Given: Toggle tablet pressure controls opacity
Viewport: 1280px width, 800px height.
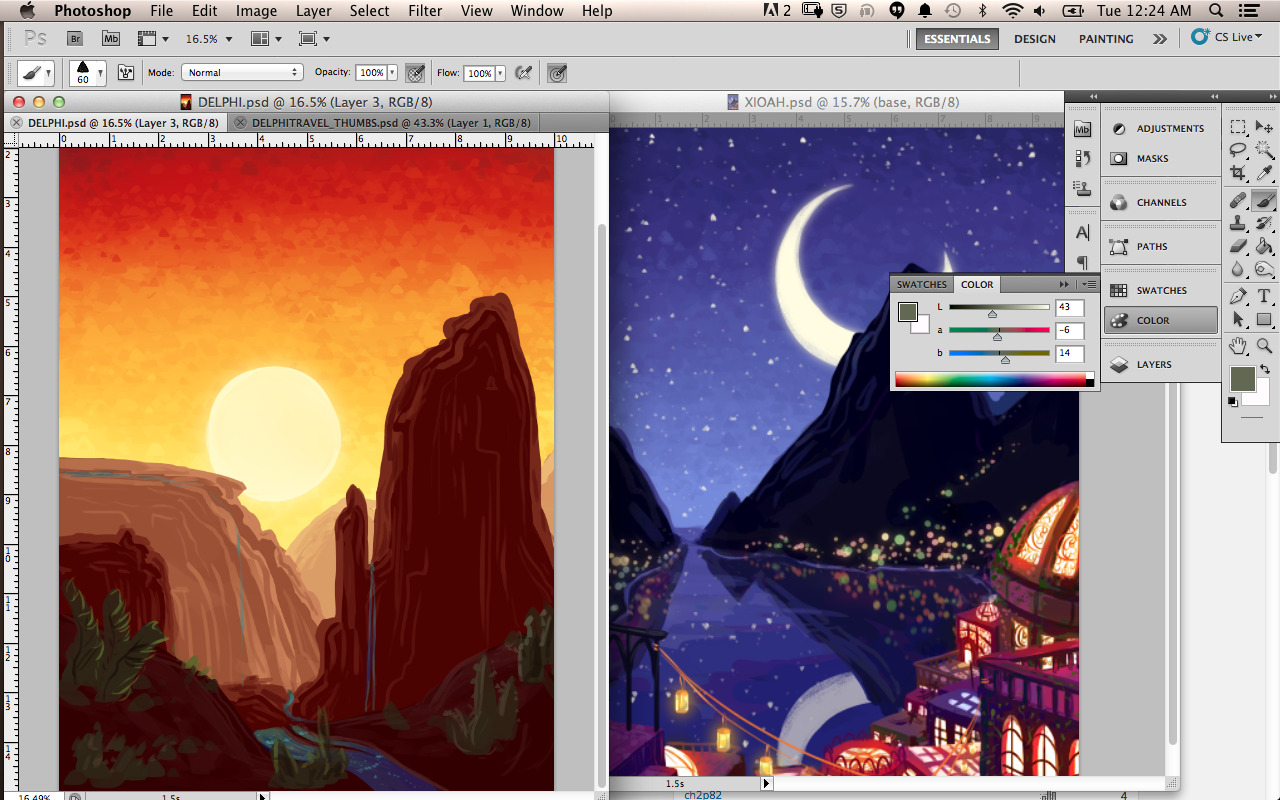Looking at the screenshot, I should point(415,73).
